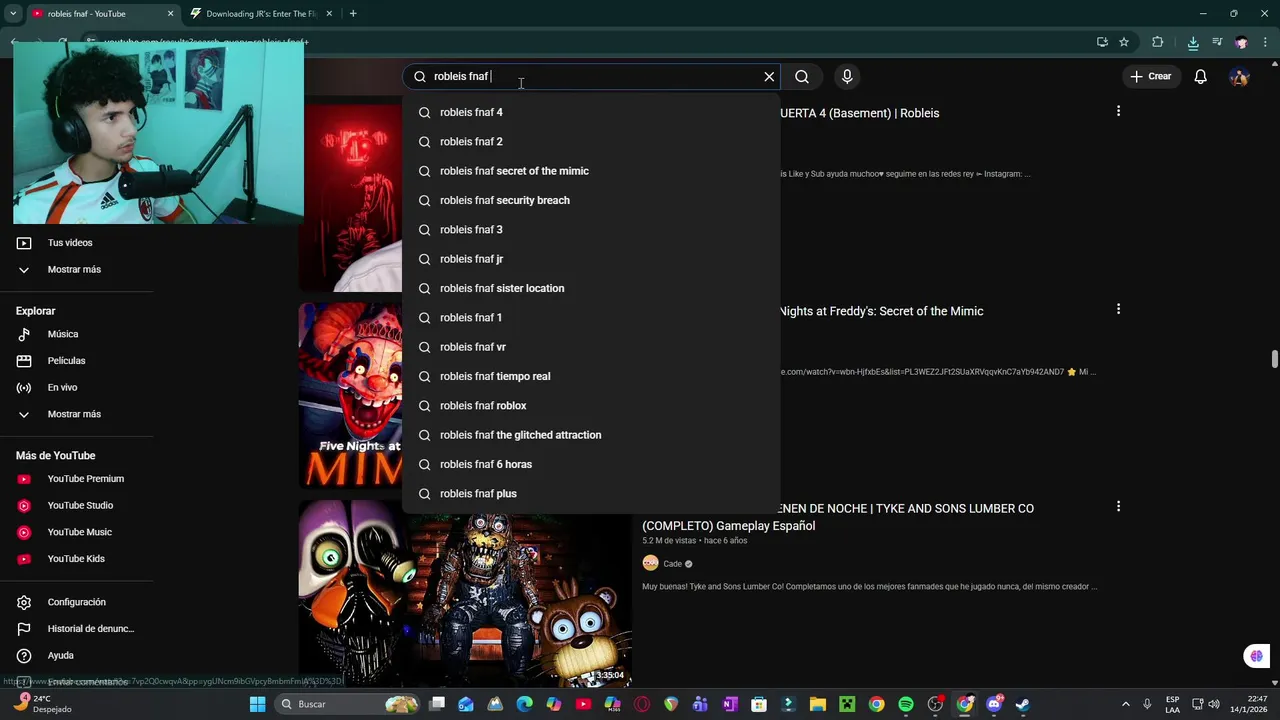Choose suggestion 'robleis fnaf vr'
The width and height of the screenshot is (1280, 720).
pos(591,347)
